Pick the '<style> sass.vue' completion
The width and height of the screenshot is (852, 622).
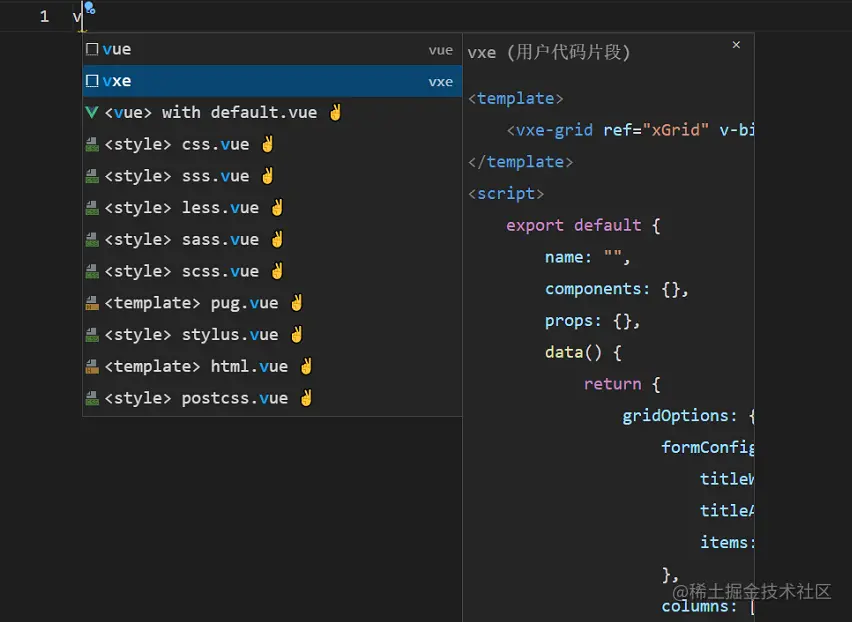(272, 240)
